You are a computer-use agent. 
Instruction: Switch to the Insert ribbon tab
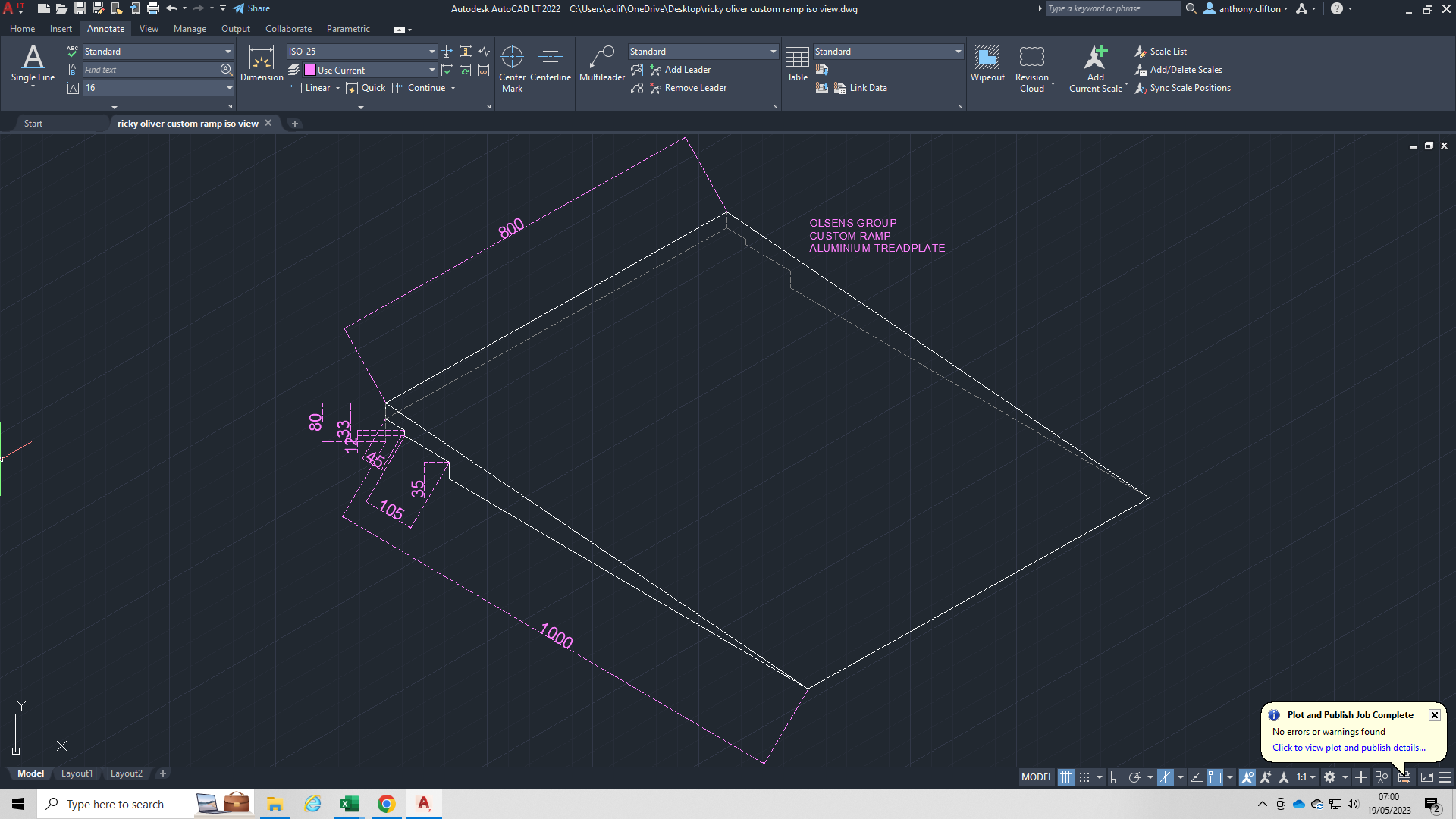(61, 29)
